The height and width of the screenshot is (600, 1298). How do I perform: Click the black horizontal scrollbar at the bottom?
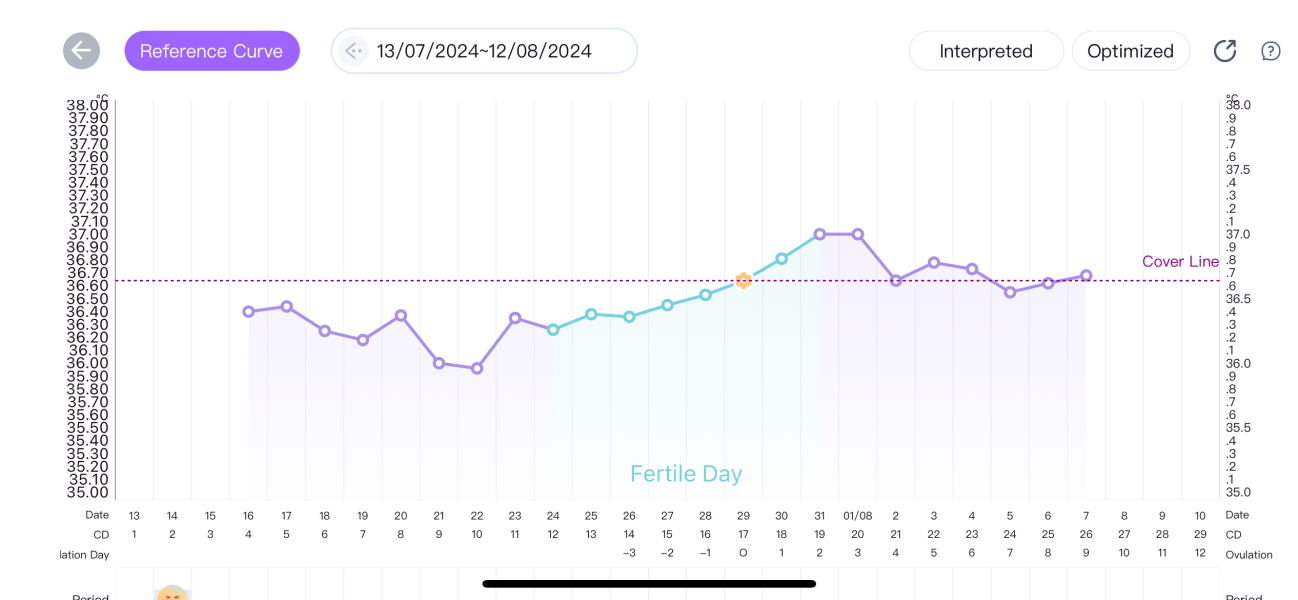pyautogui.click(x=648, y=582)
